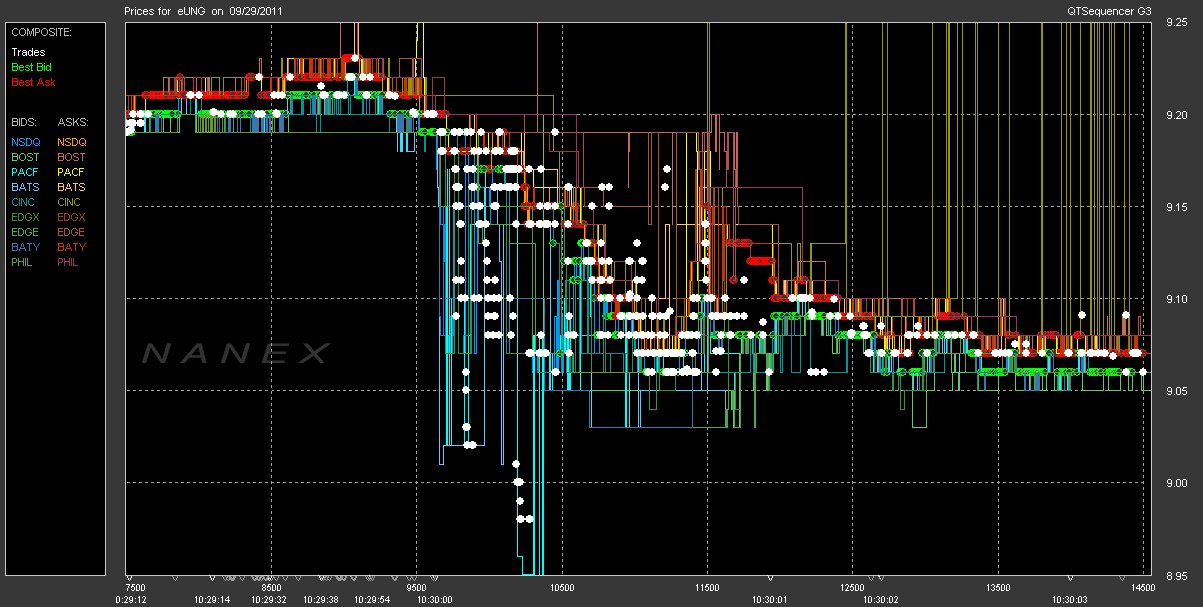Screen dimensions: 1203x607
Task: Click the QTSequencer G3 label
Action: [1110, 10]
